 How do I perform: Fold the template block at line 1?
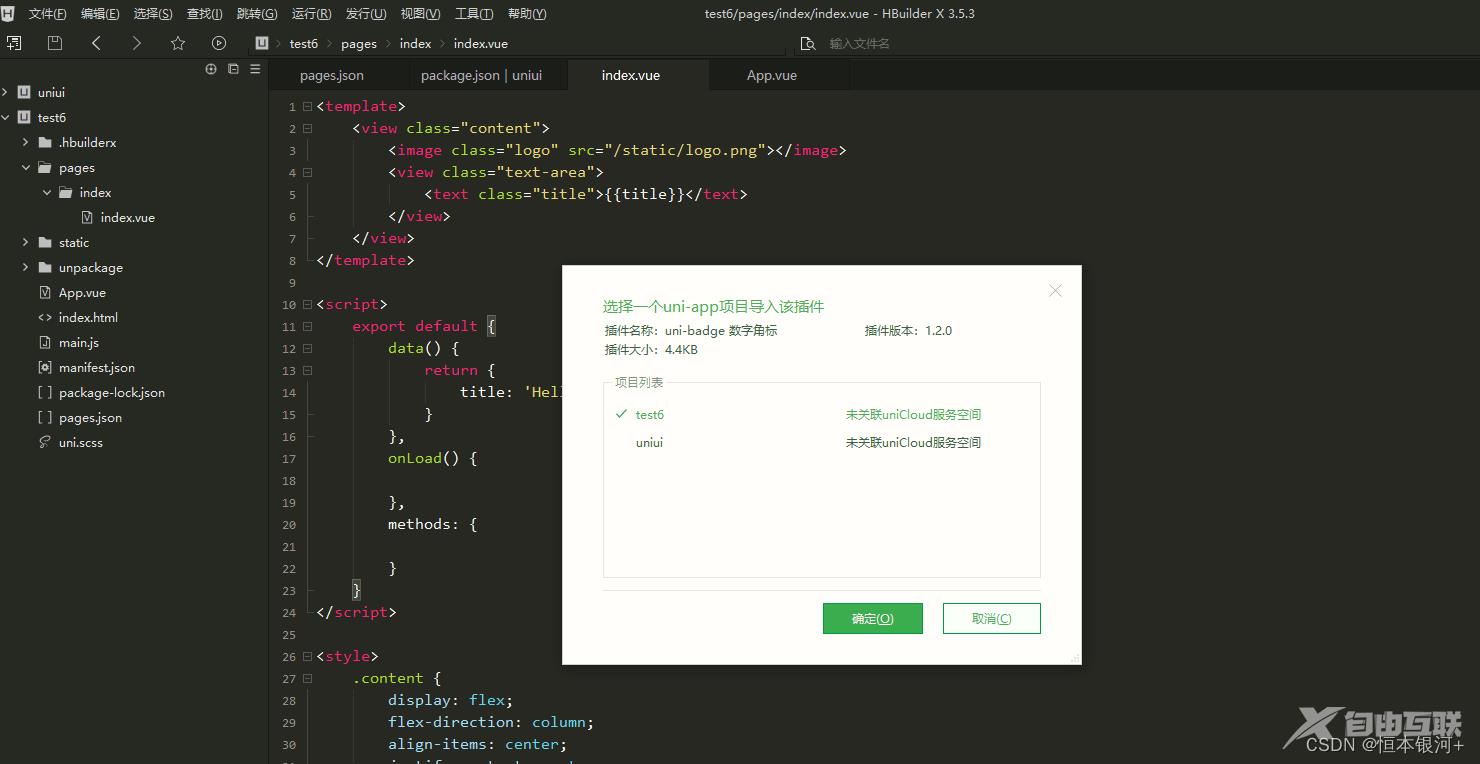pyautogui.click(x=307, y=106)
